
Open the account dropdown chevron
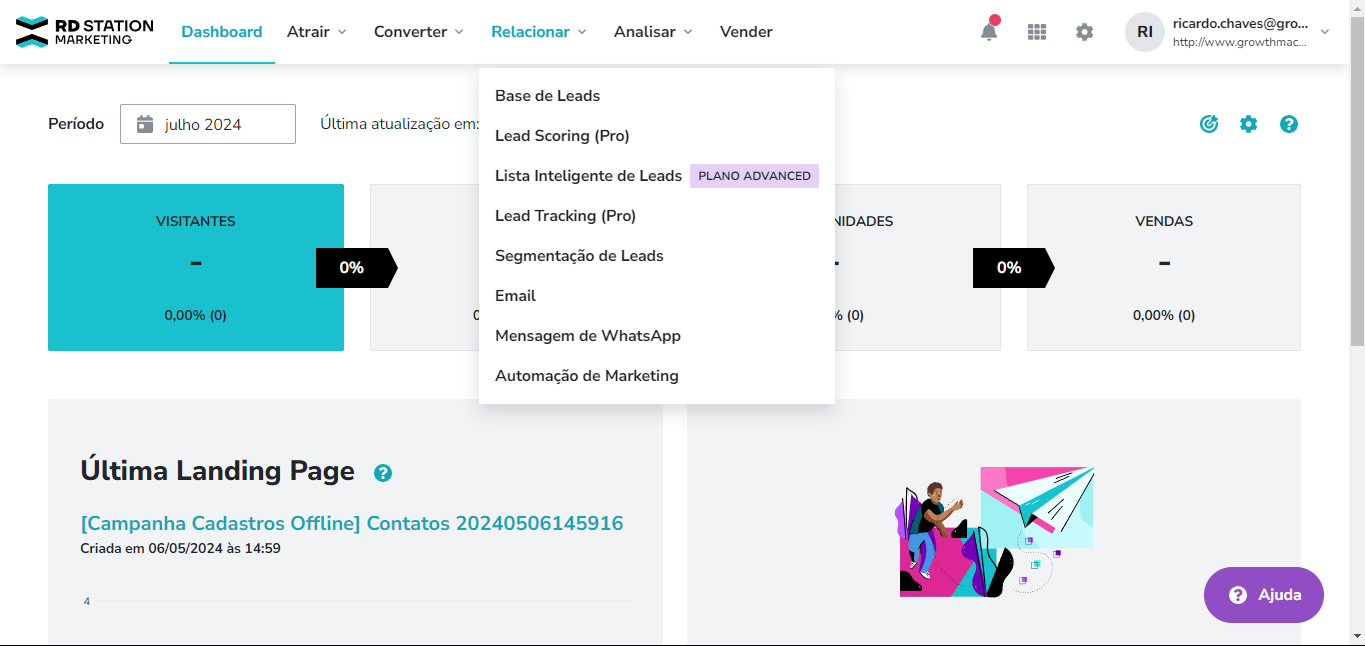1325,32
